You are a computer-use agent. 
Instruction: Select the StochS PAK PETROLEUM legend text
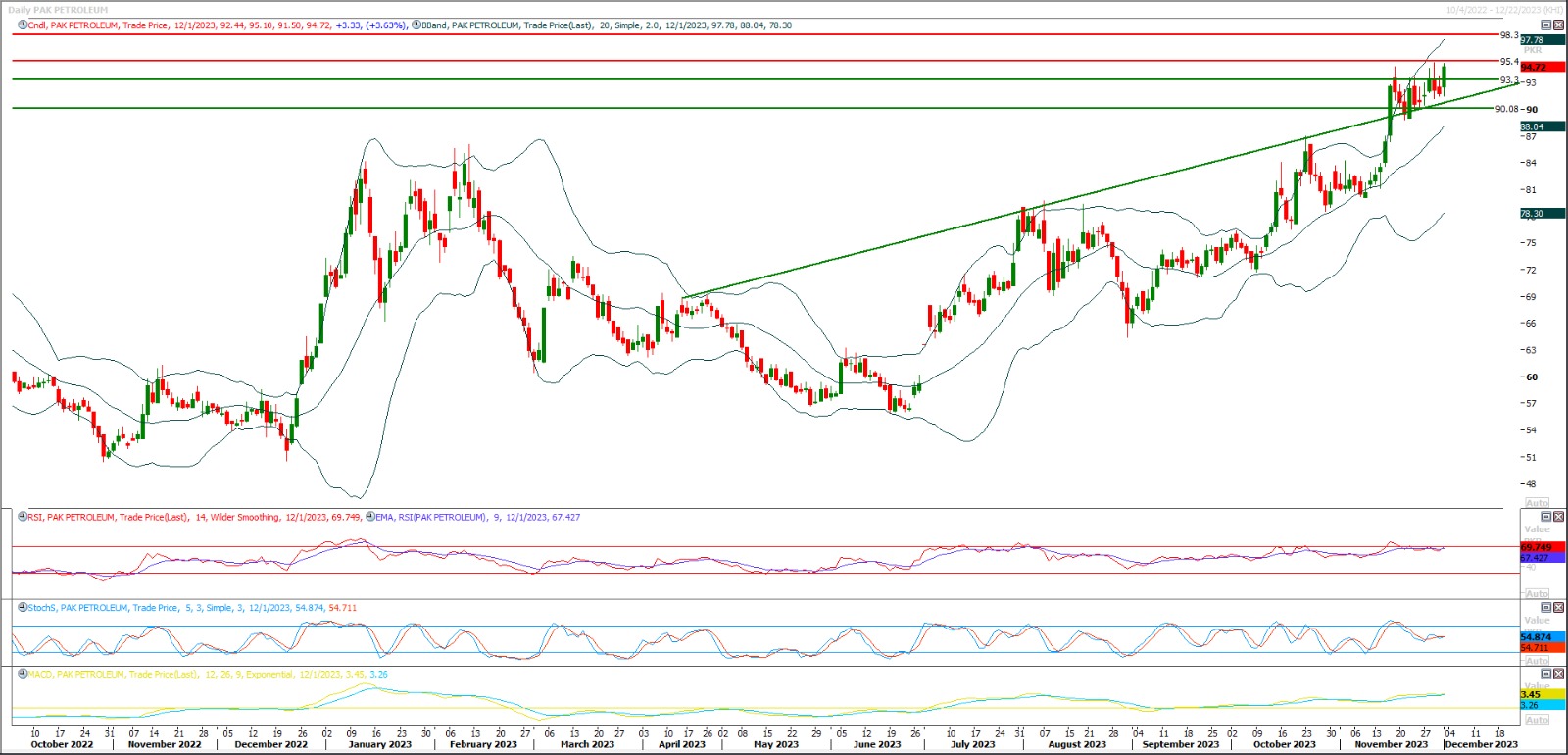192,608
